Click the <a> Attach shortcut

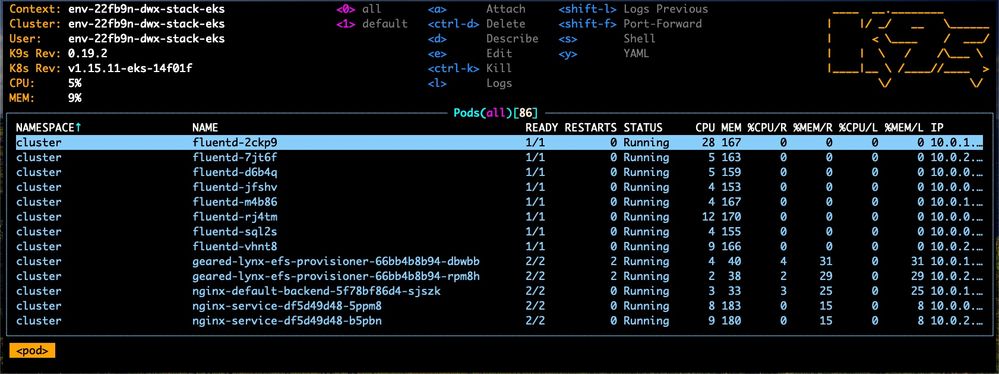point(477,9)
